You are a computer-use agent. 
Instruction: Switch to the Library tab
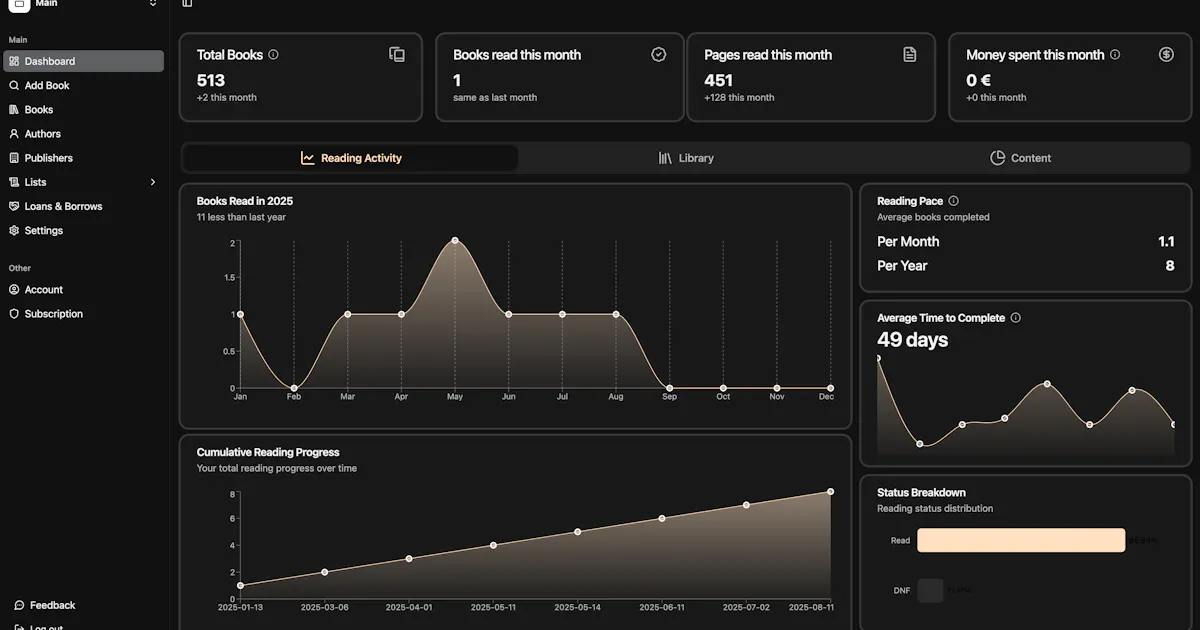click(686, 158)
